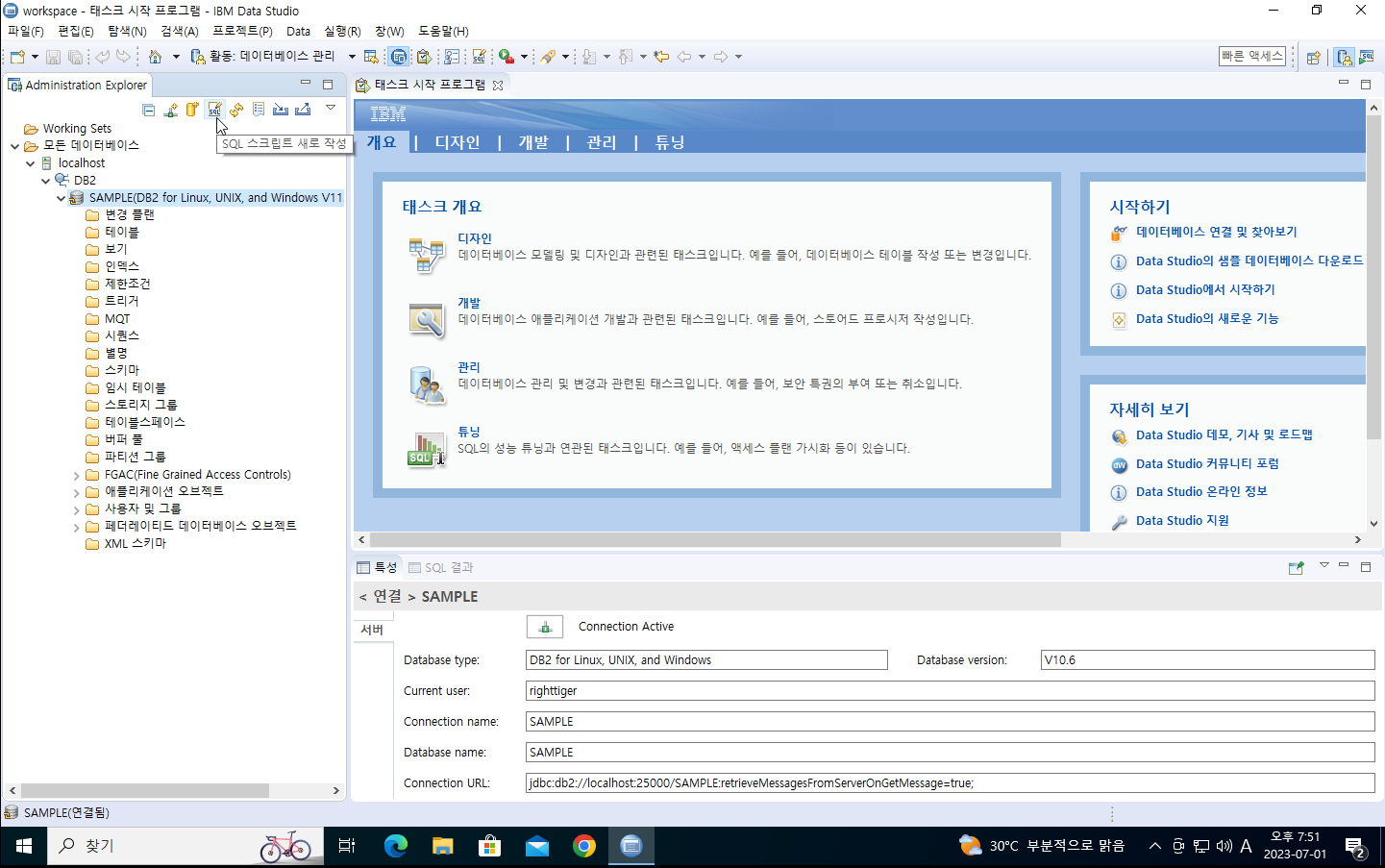The height and width of the screenshot is (868, 1385).
Task: Open the Data menu
Action: (x=299, y=31)
